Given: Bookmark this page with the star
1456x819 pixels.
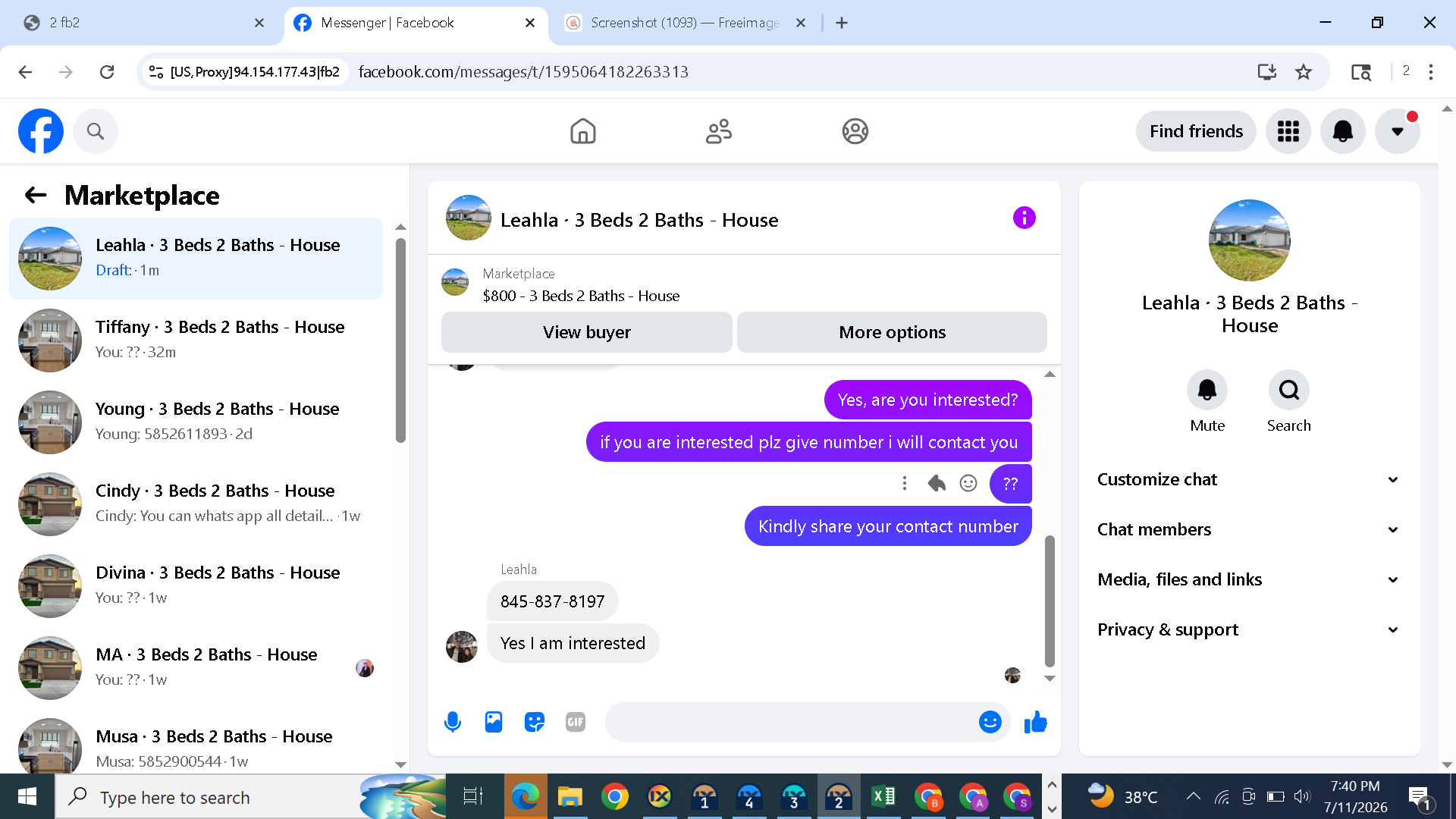Looking at the screenshot, I should [1304, 72].
